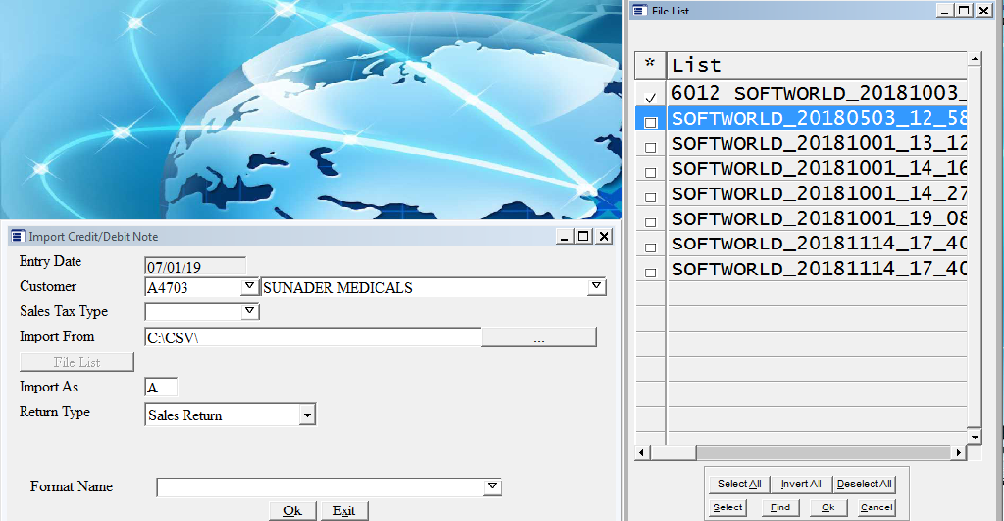This screenshot has width=1004, height=521.
Task: Browse for import folder with the ... button
Action: (538, 337)
